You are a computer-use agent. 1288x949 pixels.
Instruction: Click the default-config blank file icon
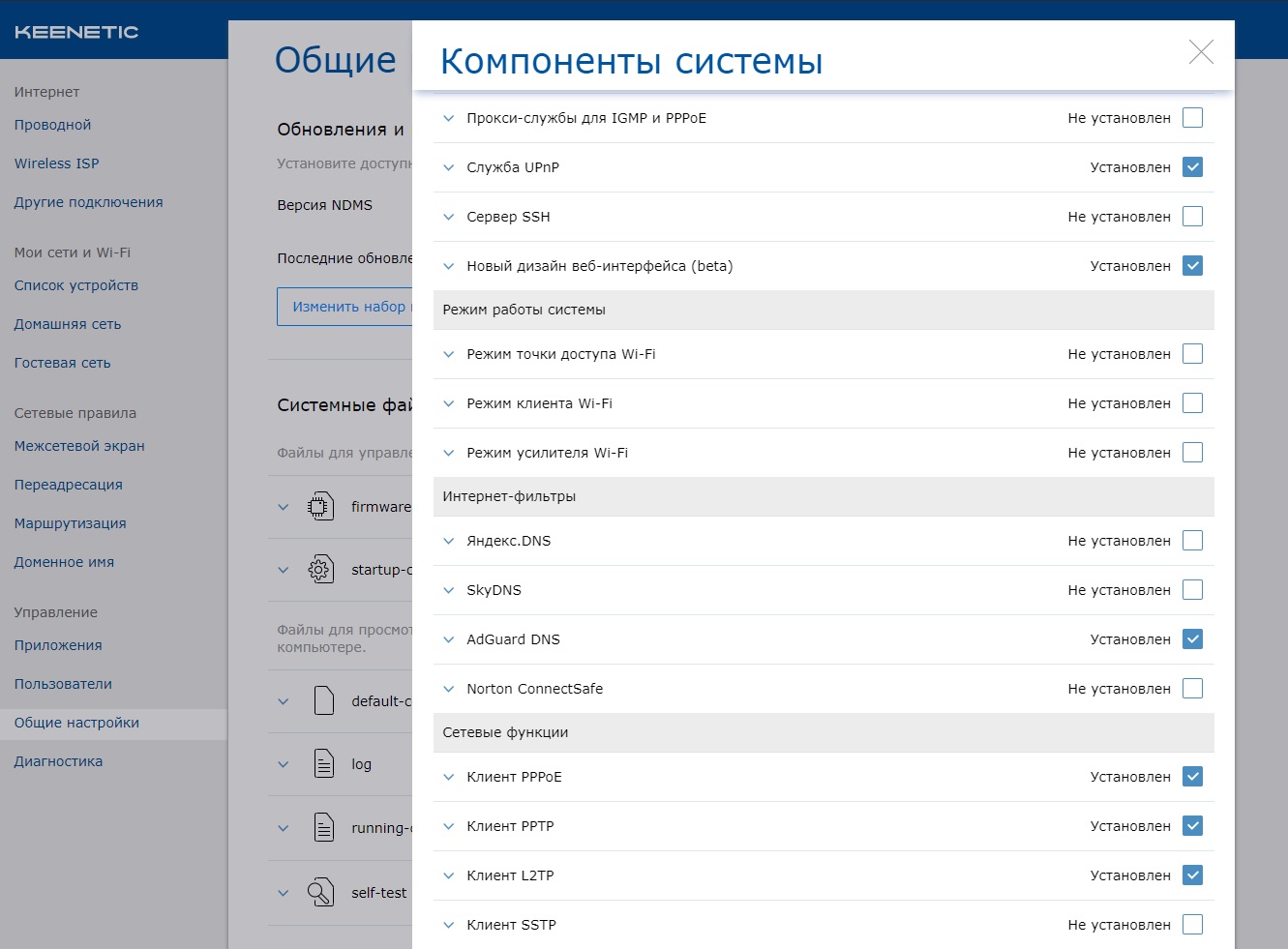point(324,699)
